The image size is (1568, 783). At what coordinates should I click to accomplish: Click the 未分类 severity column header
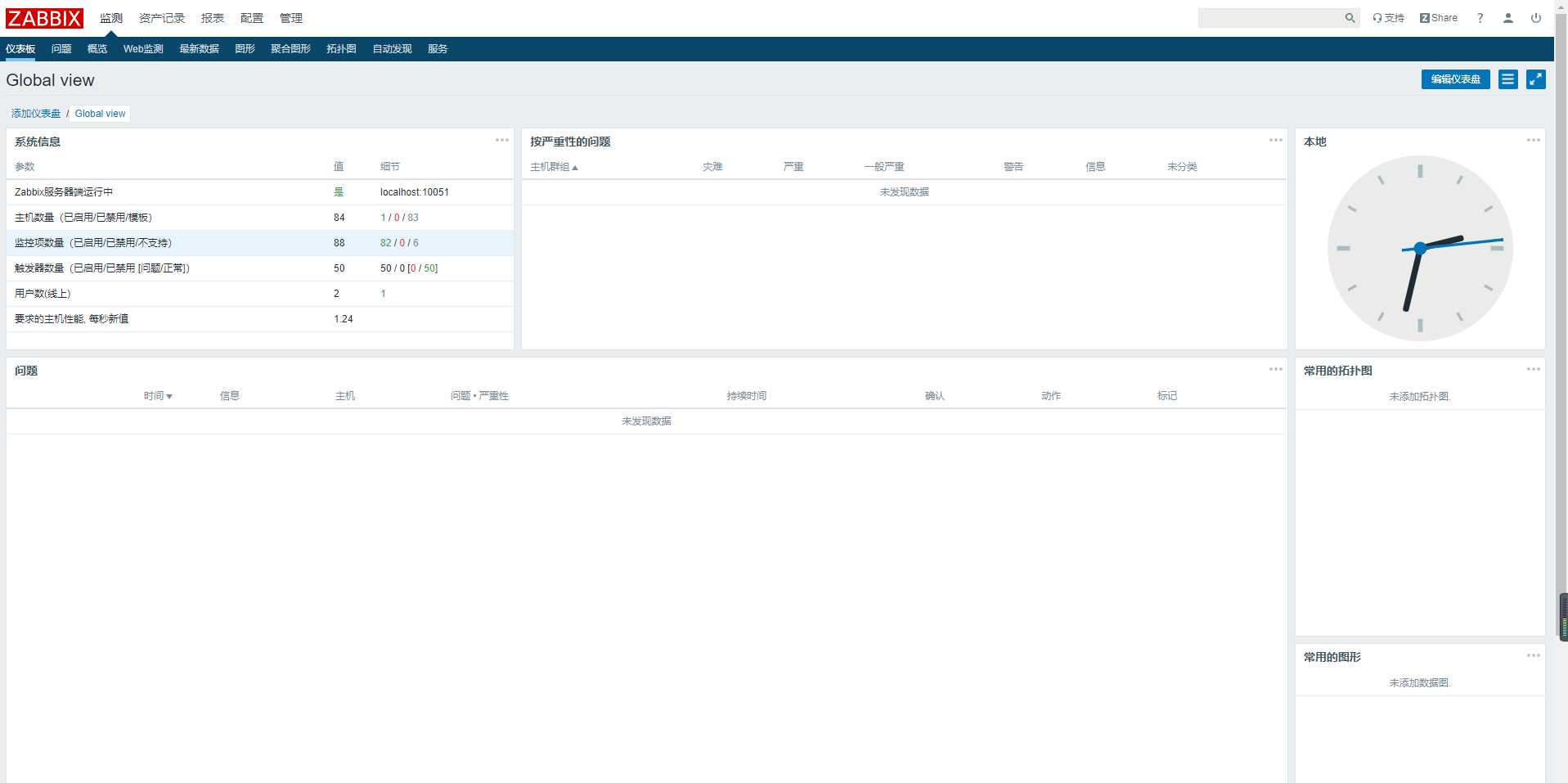[x=1182, y=167]
